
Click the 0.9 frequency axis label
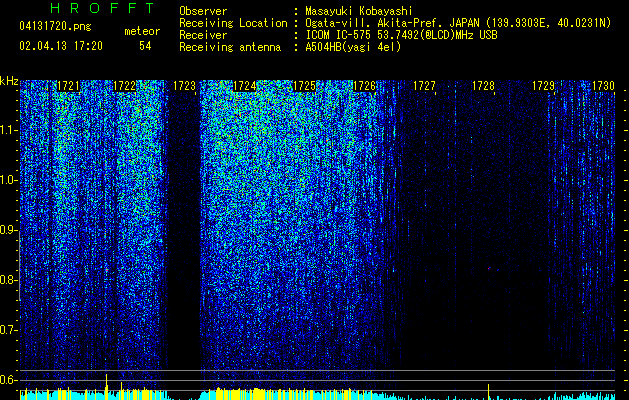9,230
